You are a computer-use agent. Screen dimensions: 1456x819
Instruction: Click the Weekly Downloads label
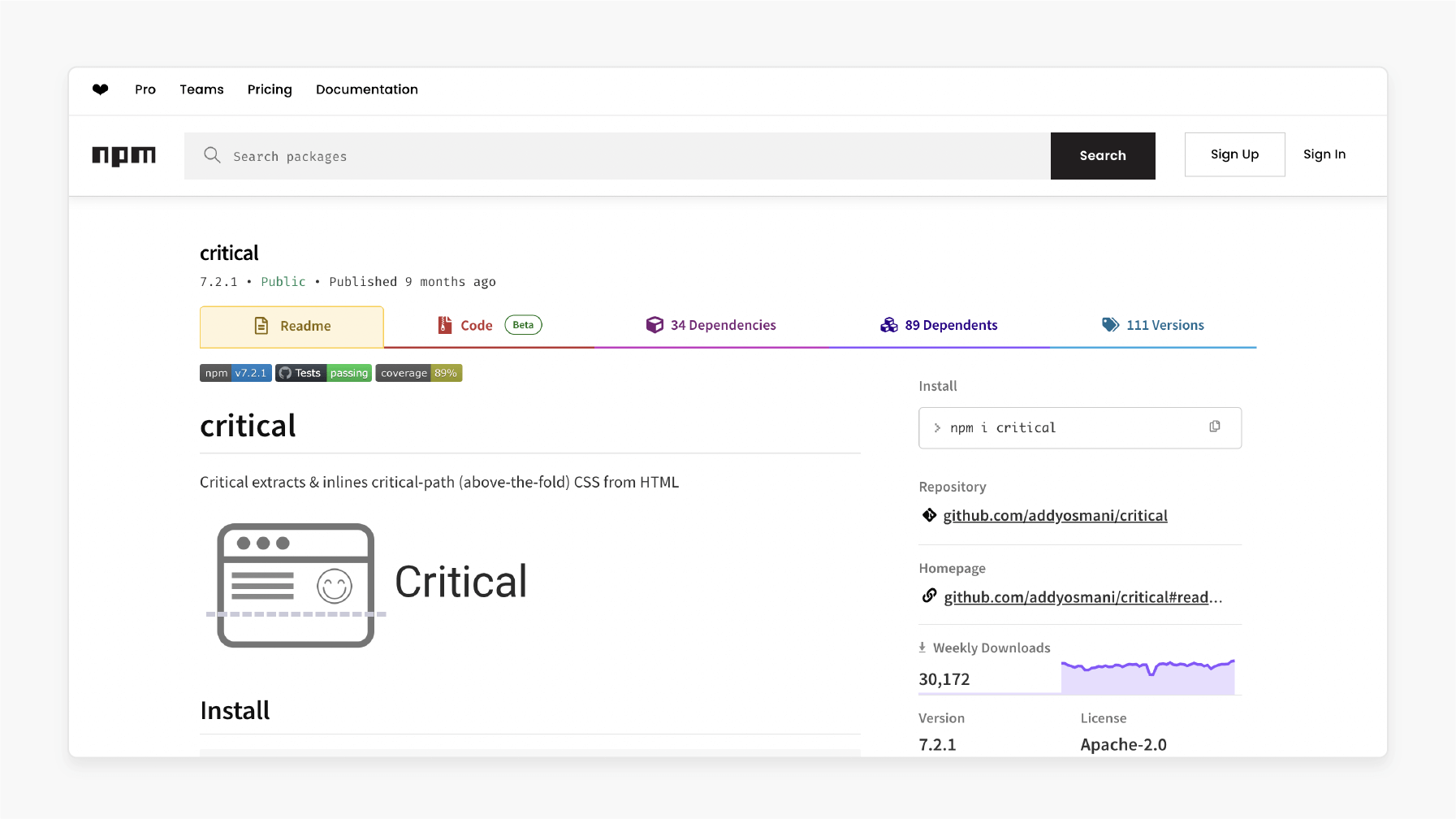tap(992, 648)
